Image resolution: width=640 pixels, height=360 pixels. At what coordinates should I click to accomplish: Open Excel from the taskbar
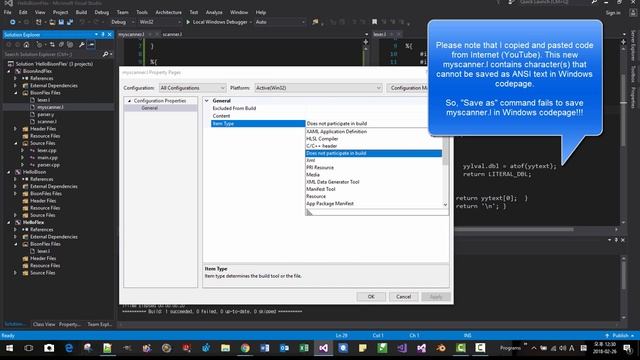click(304, 348)
